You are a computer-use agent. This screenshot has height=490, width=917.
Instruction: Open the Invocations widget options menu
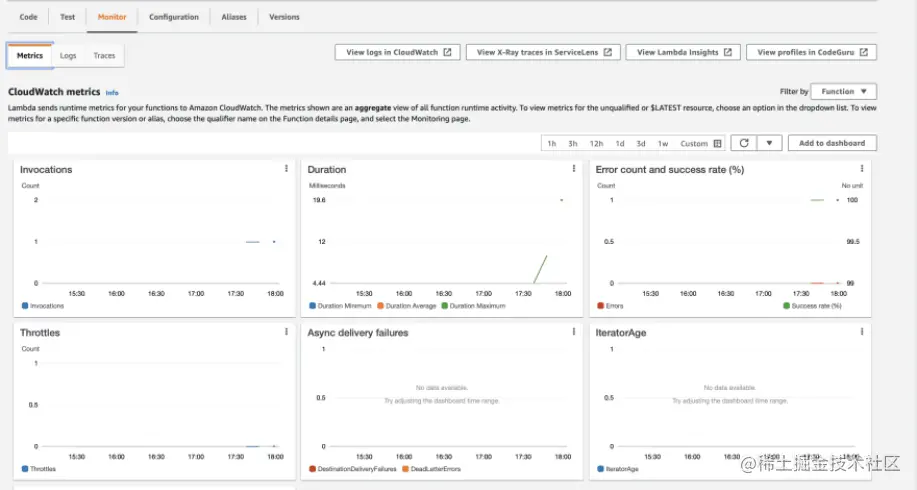pos(286,168)
